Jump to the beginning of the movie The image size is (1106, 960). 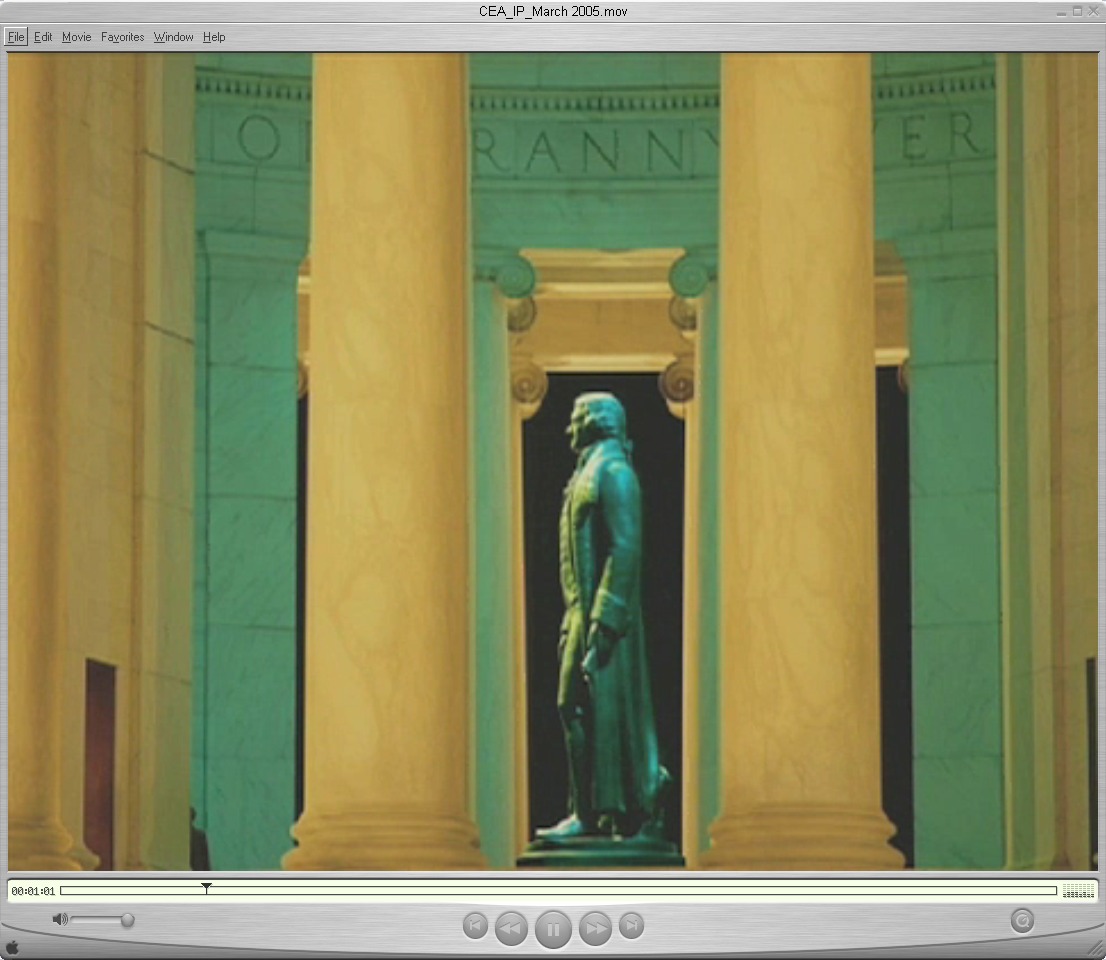point(475,926)
